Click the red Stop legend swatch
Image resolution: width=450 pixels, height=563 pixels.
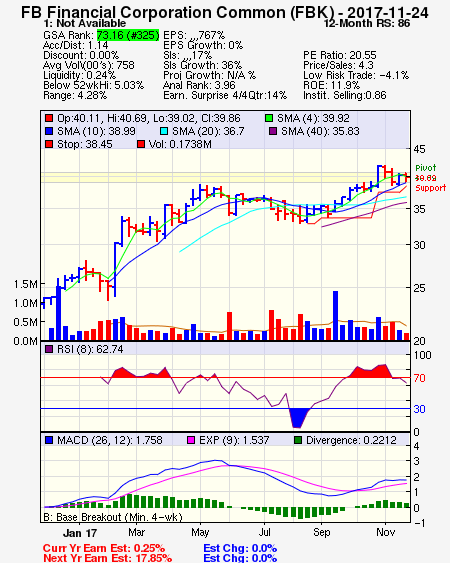pyautogui.click(x=49, y=144)
